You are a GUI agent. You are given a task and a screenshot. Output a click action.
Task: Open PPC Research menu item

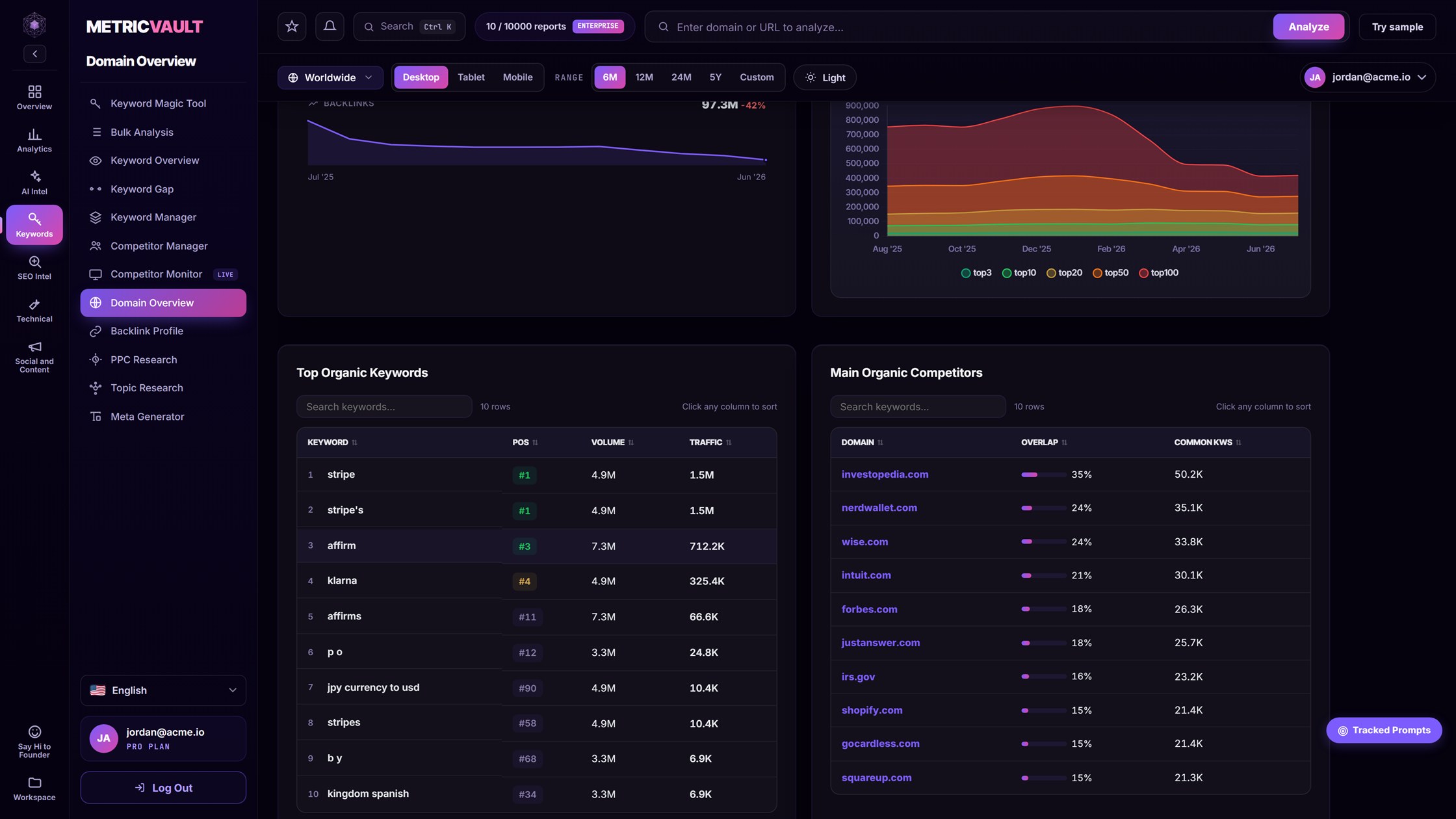coord(163,359)
